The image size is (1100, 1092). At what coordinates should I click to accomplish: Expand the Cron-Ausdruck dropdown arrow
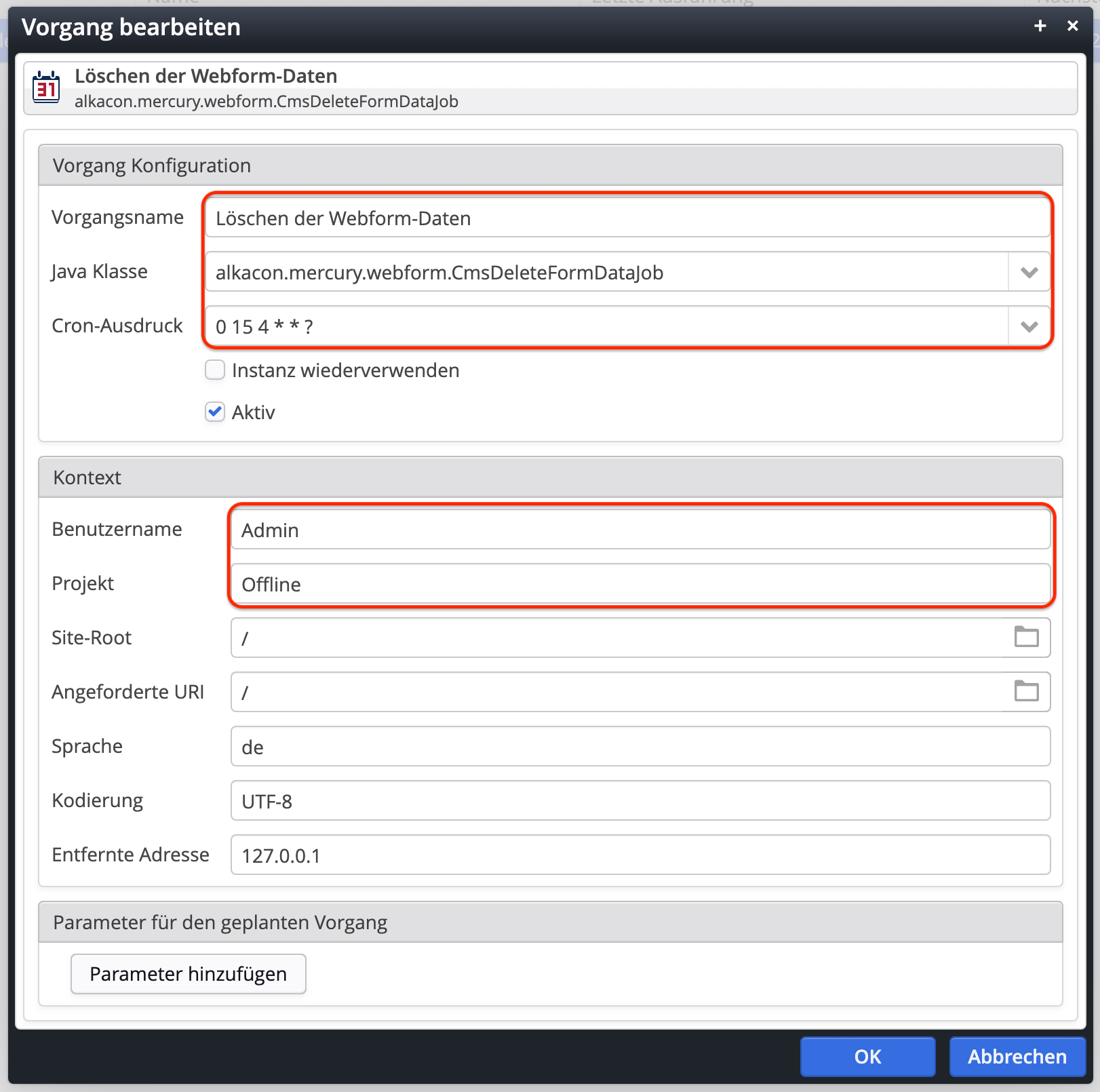pos(1029,327)
